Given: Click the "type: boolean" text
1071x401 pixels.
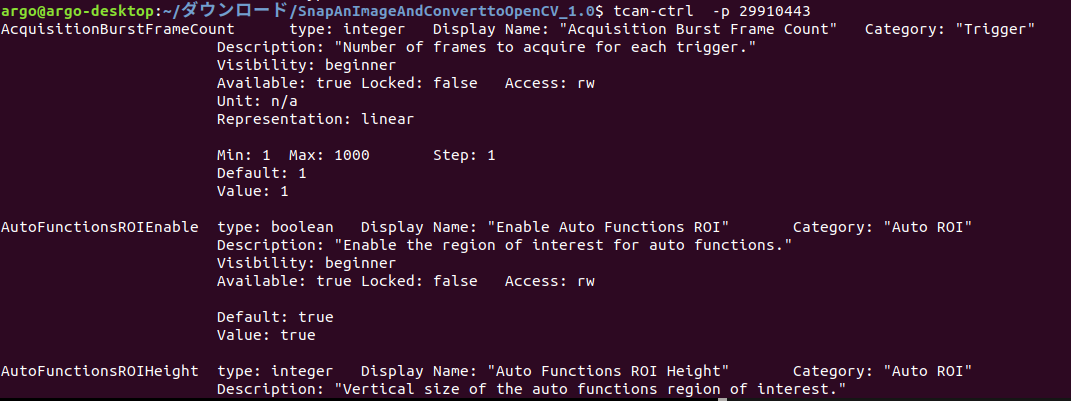Looking at the screenshot, I should point(275,227).
